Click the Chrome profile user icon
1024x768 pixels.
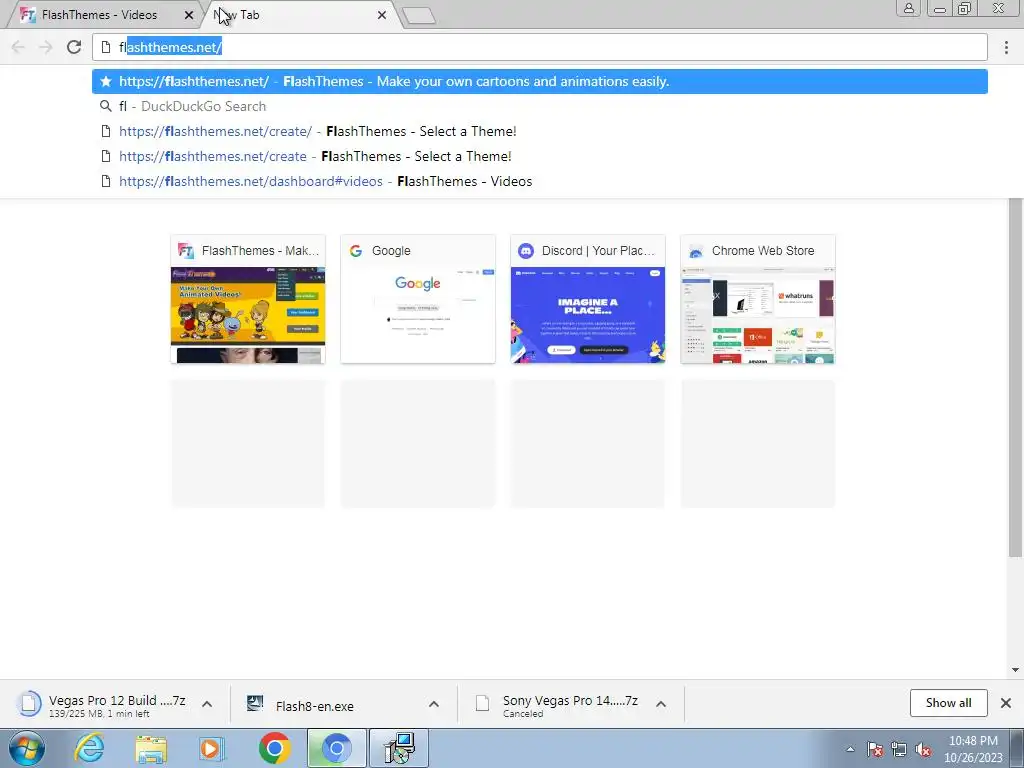tap(908, 8)
